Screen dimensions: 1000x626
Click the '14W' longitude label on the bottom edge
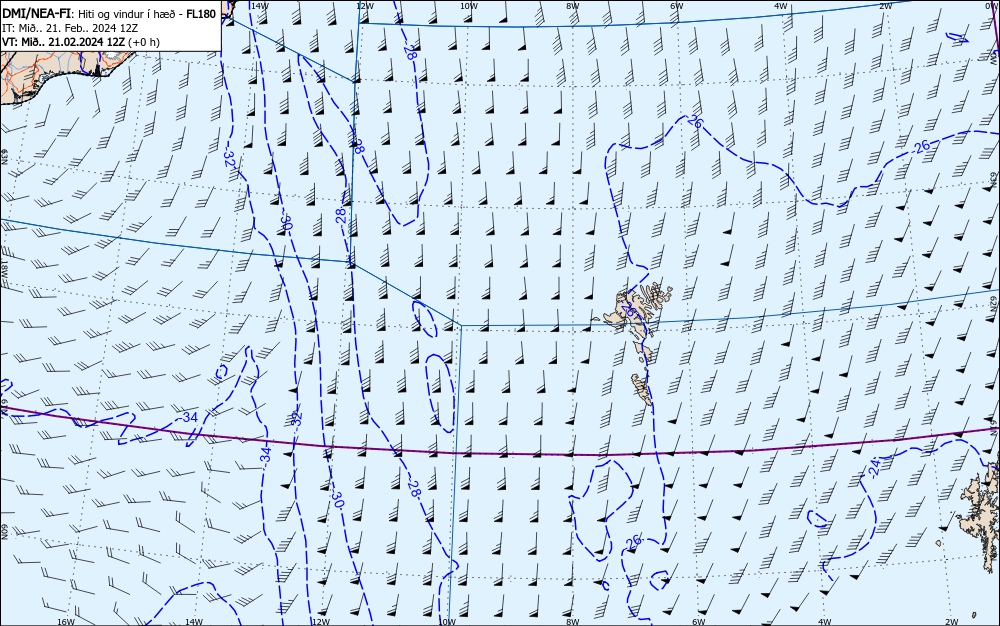(x=193, y=622)
